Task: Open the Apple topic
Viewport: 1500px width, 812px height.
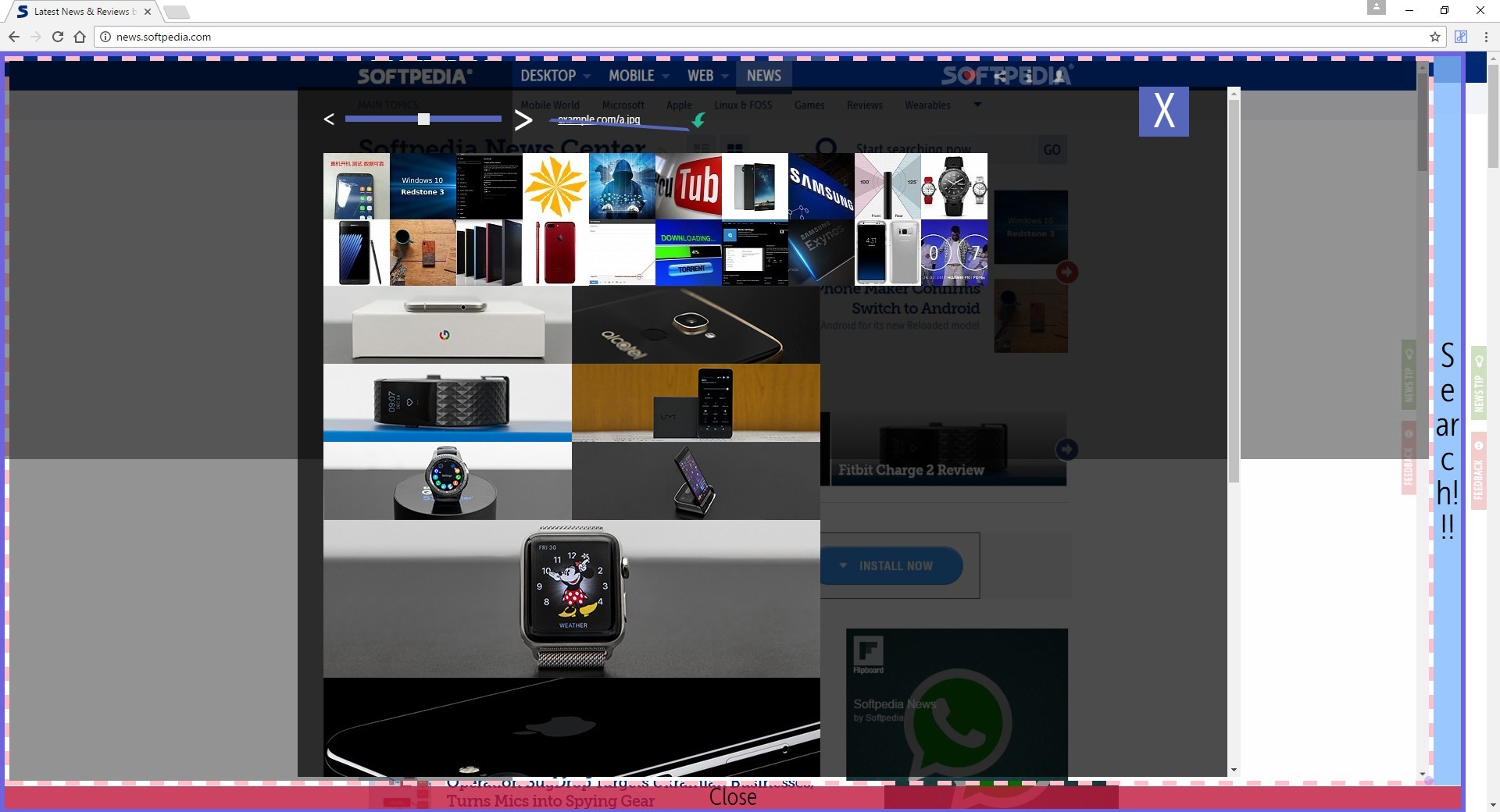Action: coord(679,105)
